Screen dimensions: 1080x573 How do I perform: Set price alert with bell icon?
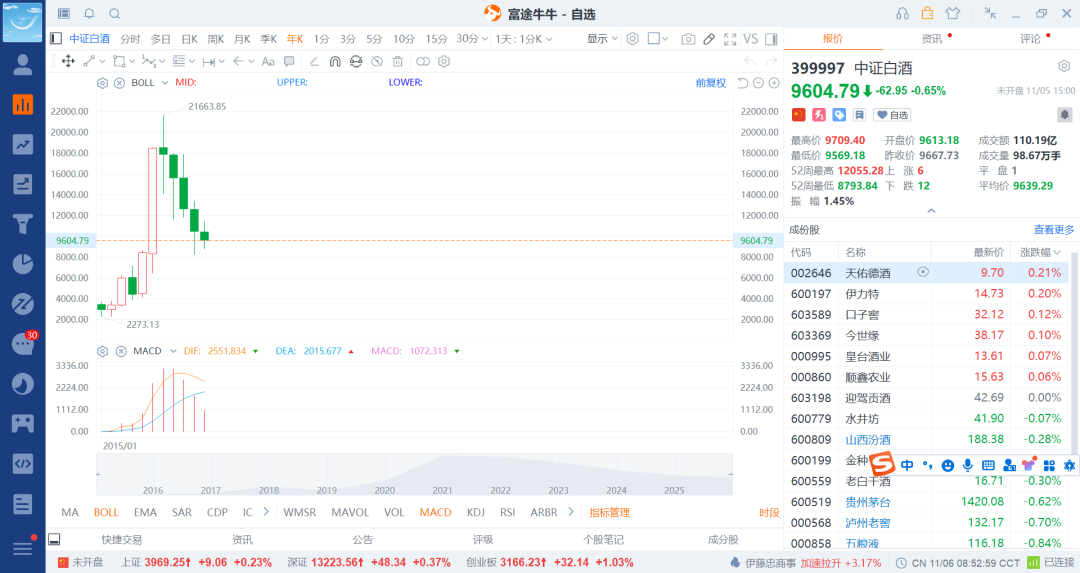[x=1064, y=114]
